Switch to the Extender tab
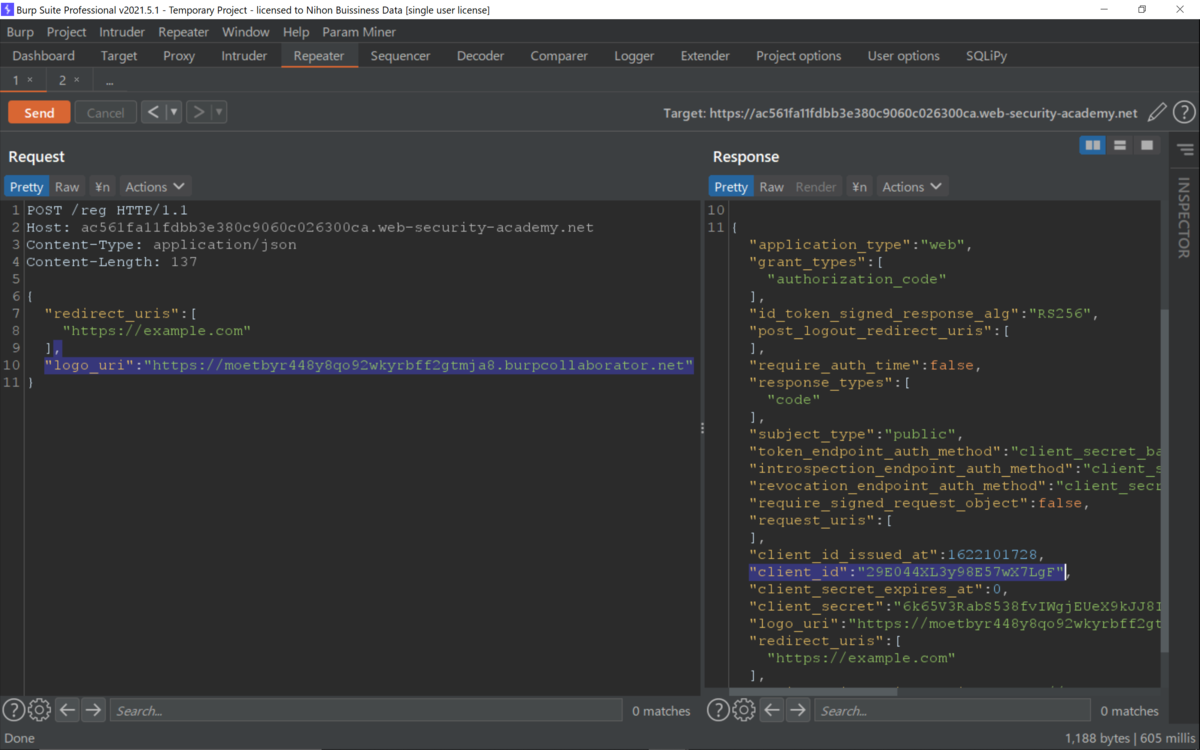1200x750 pixels. pos(705,56)
